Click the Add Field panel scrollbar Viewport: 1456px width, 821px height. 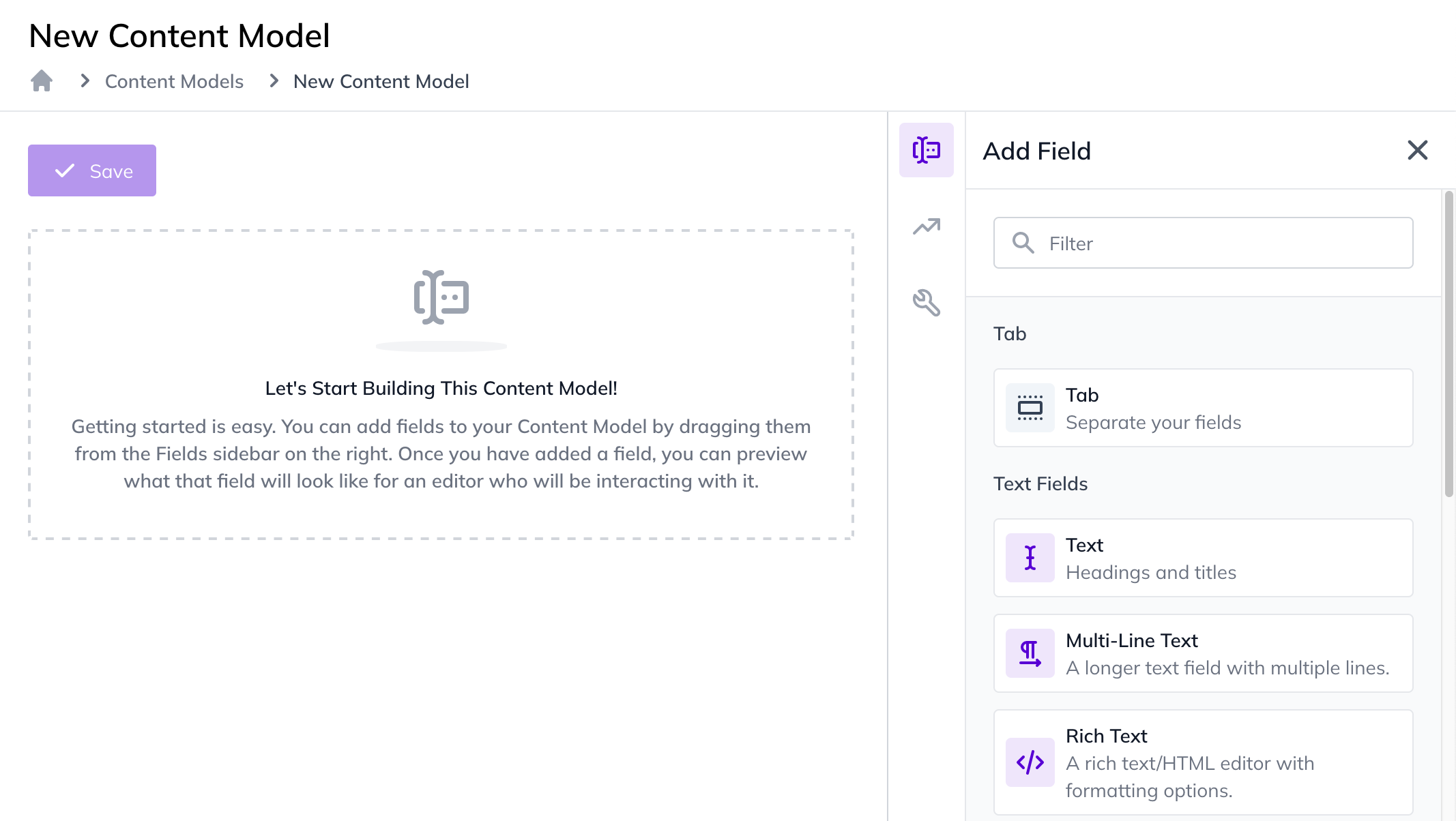tap(1448, 344)
